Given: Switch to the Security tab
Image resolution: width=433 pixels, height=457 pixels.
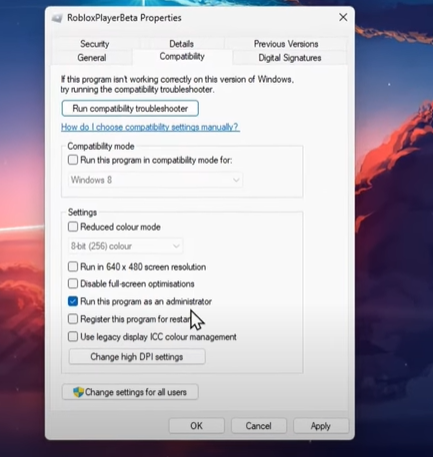Looking at the screenshot, I should click(95, 44).
